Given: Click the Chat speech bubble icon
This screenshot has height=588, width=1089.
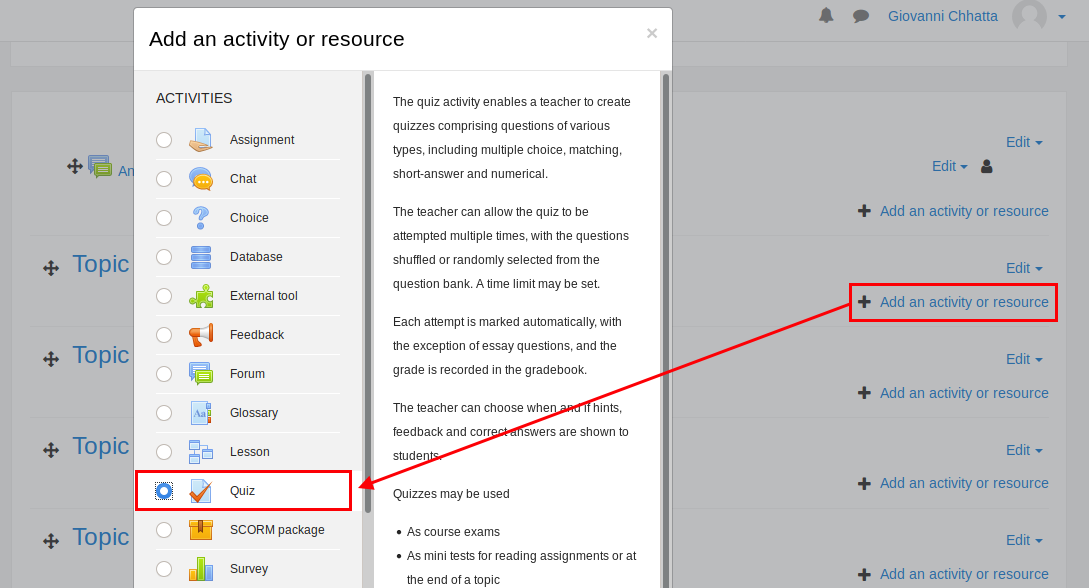Looking at the screenshot, I should (201, 179).
